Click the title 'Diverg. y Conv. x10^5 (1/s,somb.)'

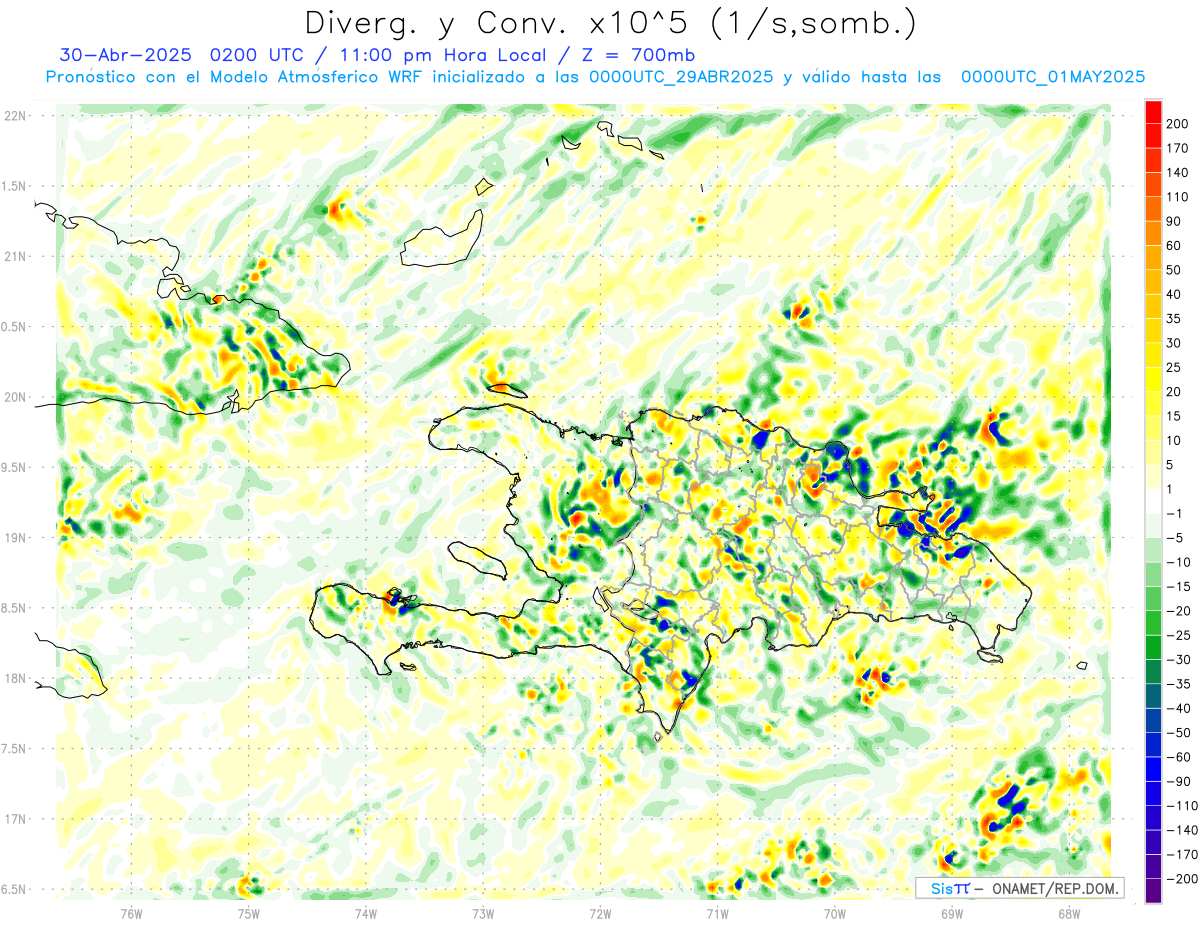pyautogui.click(x=610, y=22)
